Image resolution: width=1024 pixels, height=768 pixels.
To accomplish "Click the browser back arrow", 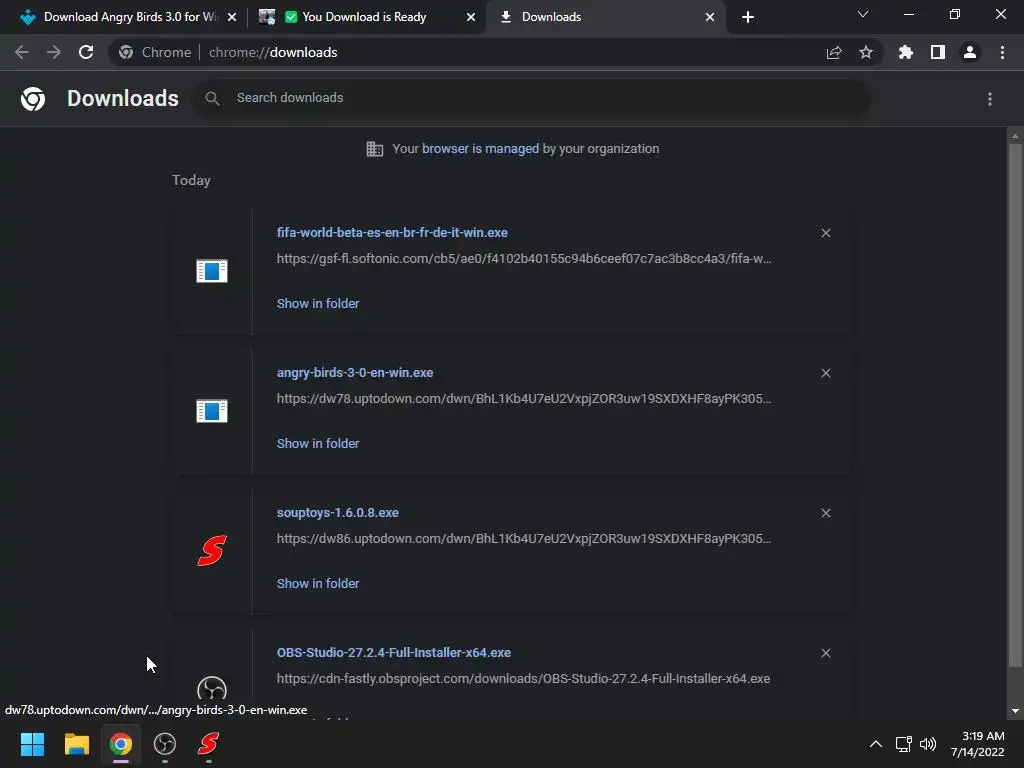I will (x=22, y=52).
